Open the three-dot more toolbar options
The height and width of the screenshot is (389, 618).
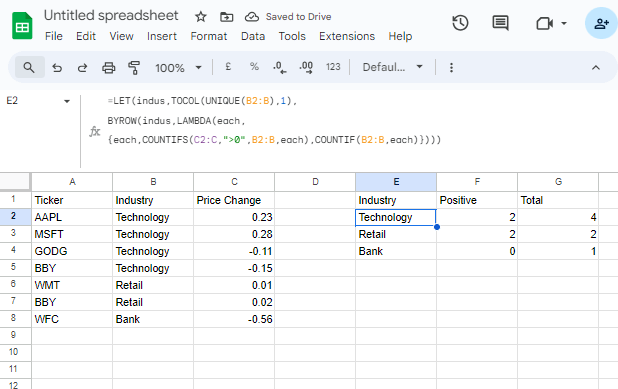451,67
